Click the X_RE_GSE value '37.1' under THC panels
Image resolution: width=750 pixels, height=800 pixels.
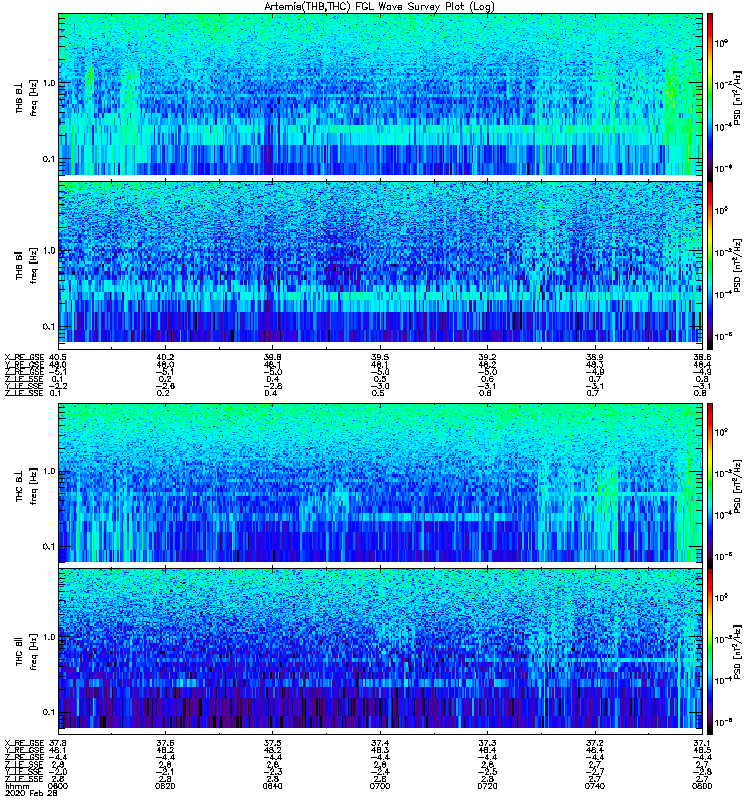702,743
